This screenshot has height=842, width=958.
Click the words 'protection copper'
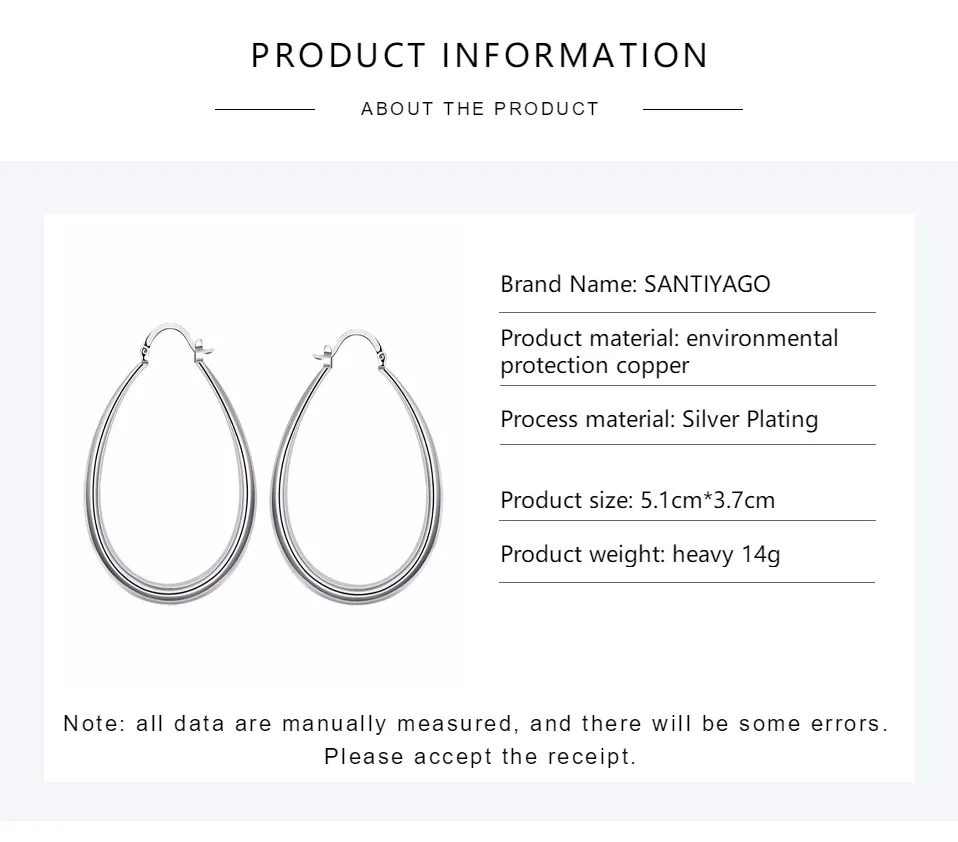(594, 366)
